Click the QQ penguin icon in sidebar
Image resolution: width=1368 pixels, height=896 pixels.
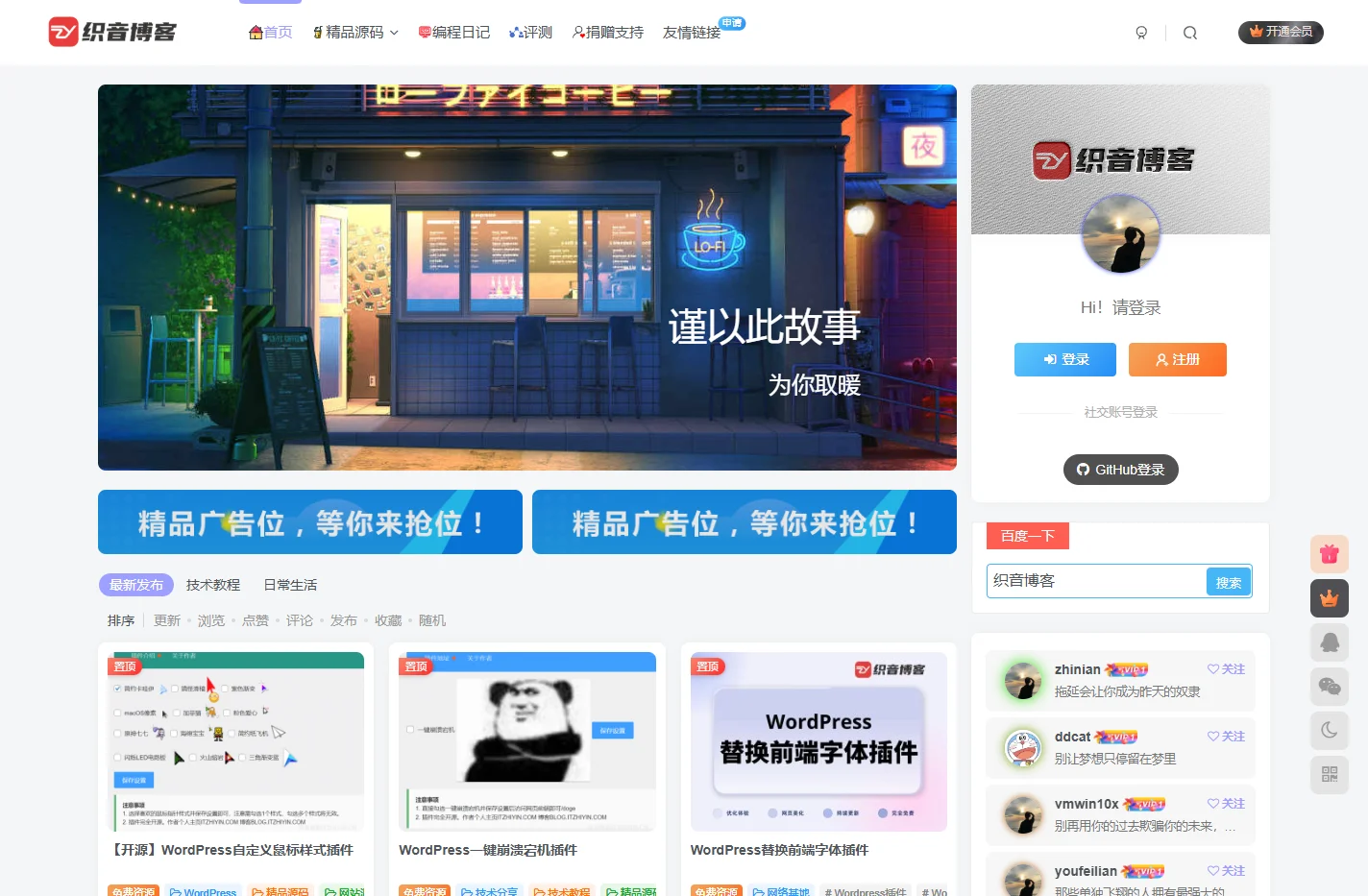tap(1330, 642)
